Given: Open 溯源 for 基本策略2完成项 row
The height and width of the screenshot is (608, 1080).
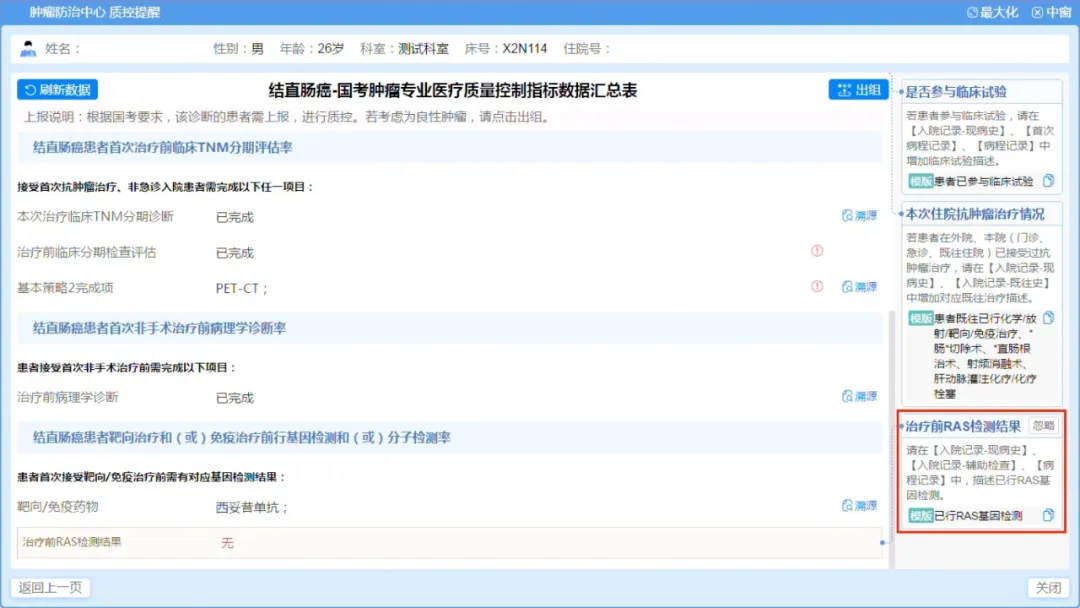Looking at the screenshot, I should coord(860,286).
